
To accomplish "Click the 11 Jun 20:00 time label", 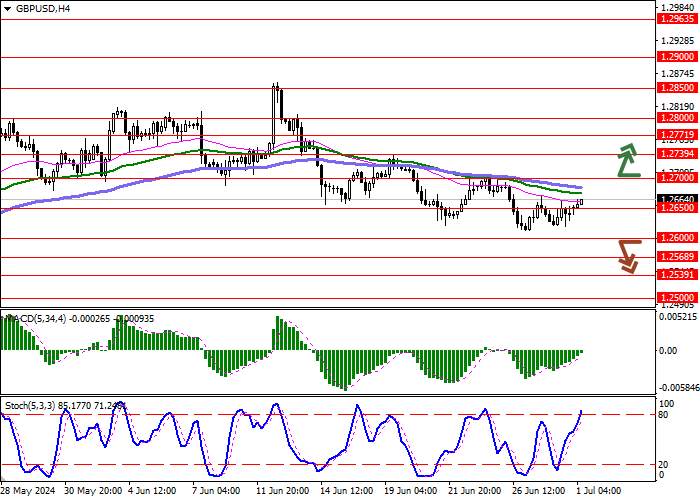I will [x=283, y=491].
